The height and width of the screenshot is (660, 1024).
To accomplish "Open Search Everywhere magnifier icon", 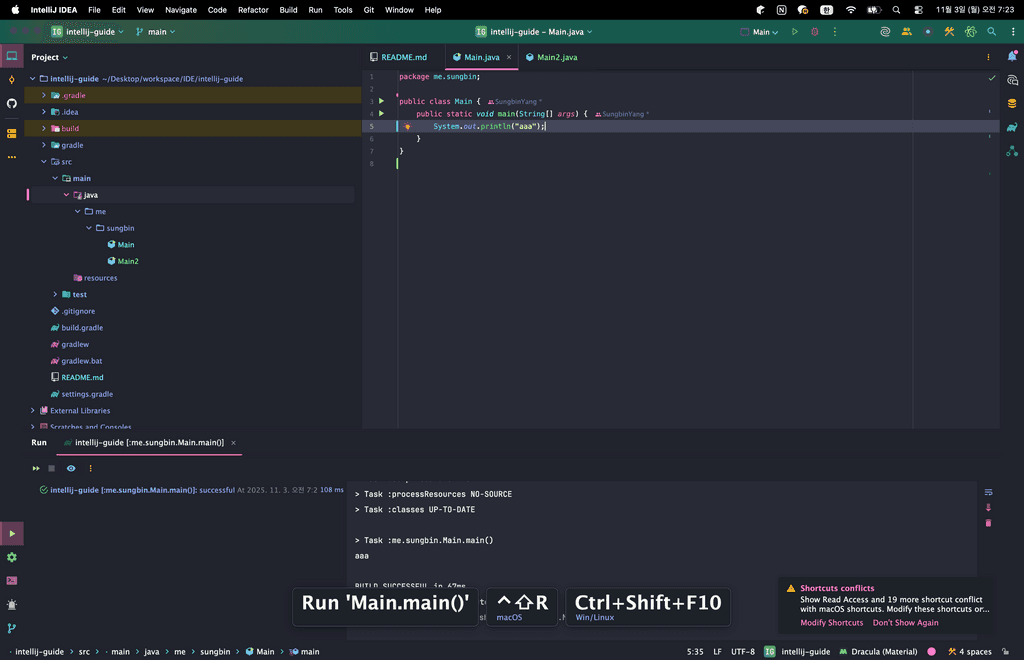I will 991,32.
